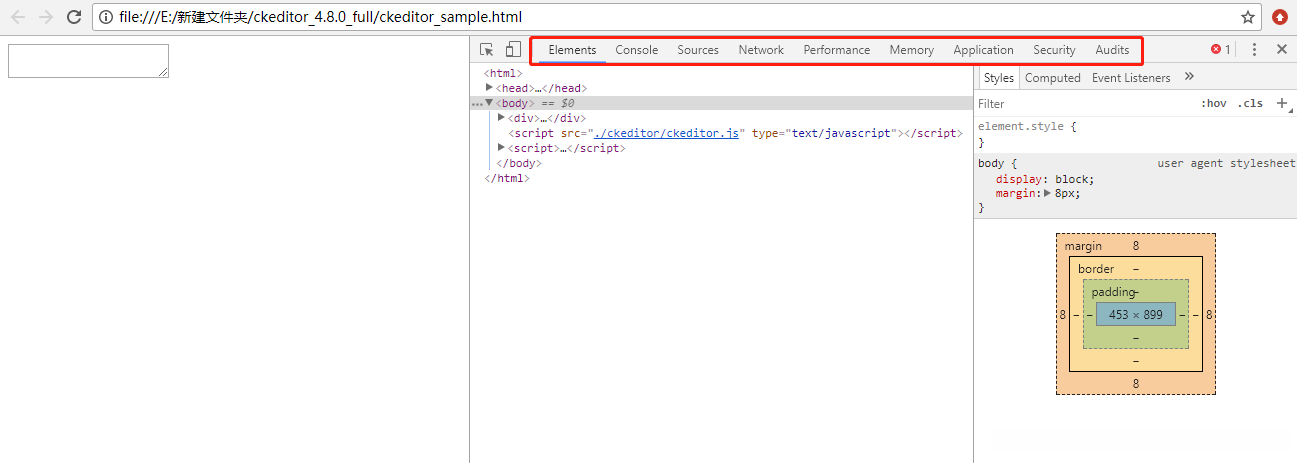1297x463 pixels.
Task: Toggle the :hov element state button
Action: pos(1214,104)
